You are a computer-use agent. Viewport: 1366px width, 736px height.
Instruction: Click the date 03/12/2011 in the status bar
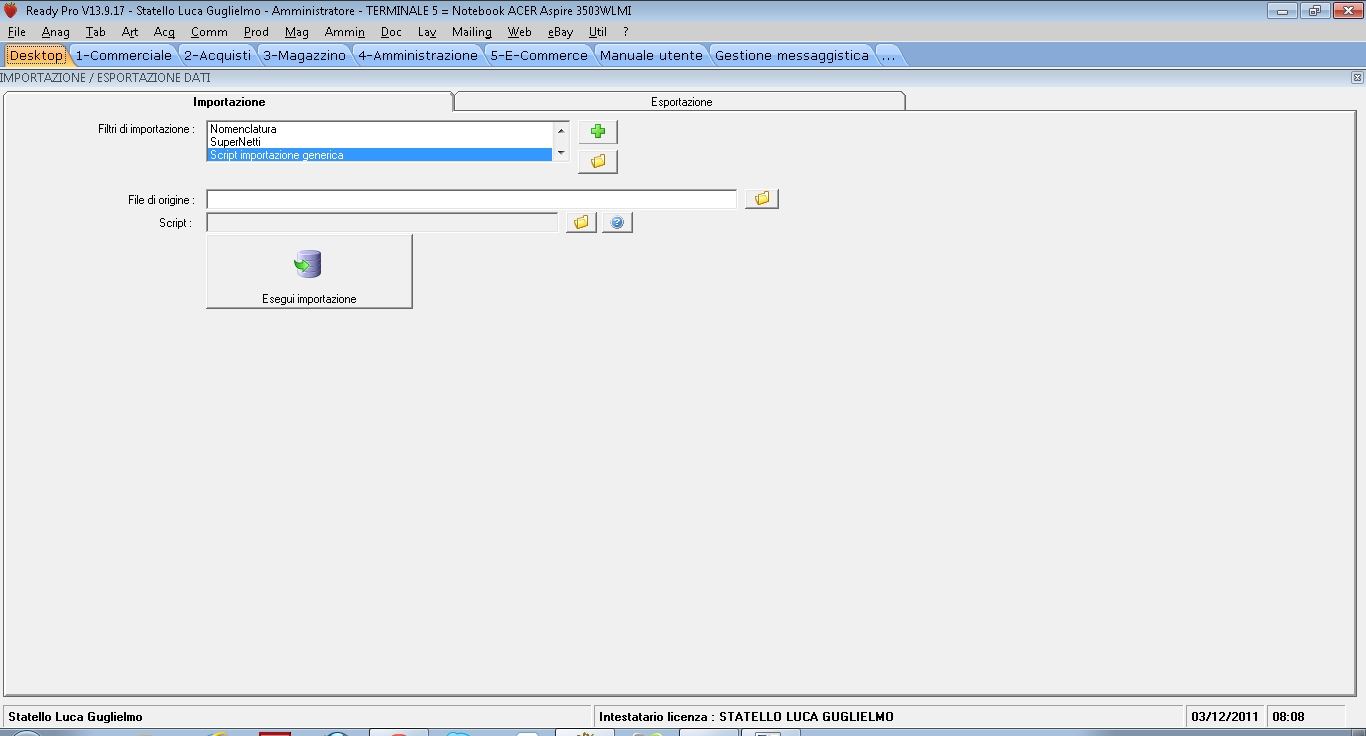click(x=1225, y=717)
